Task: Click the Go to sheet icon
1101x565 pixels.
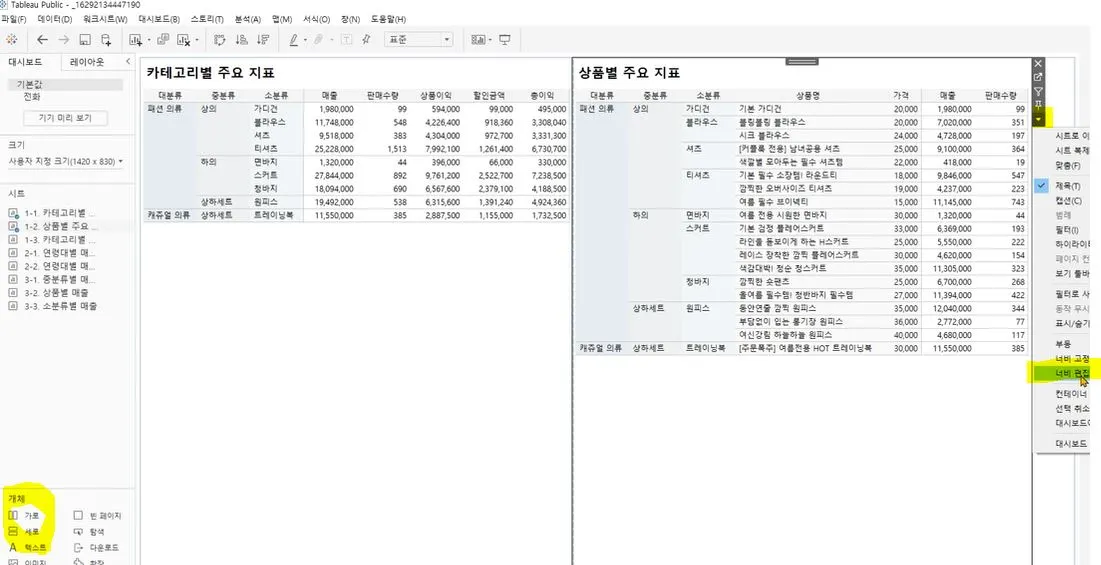Action: tap(1039, 77)
